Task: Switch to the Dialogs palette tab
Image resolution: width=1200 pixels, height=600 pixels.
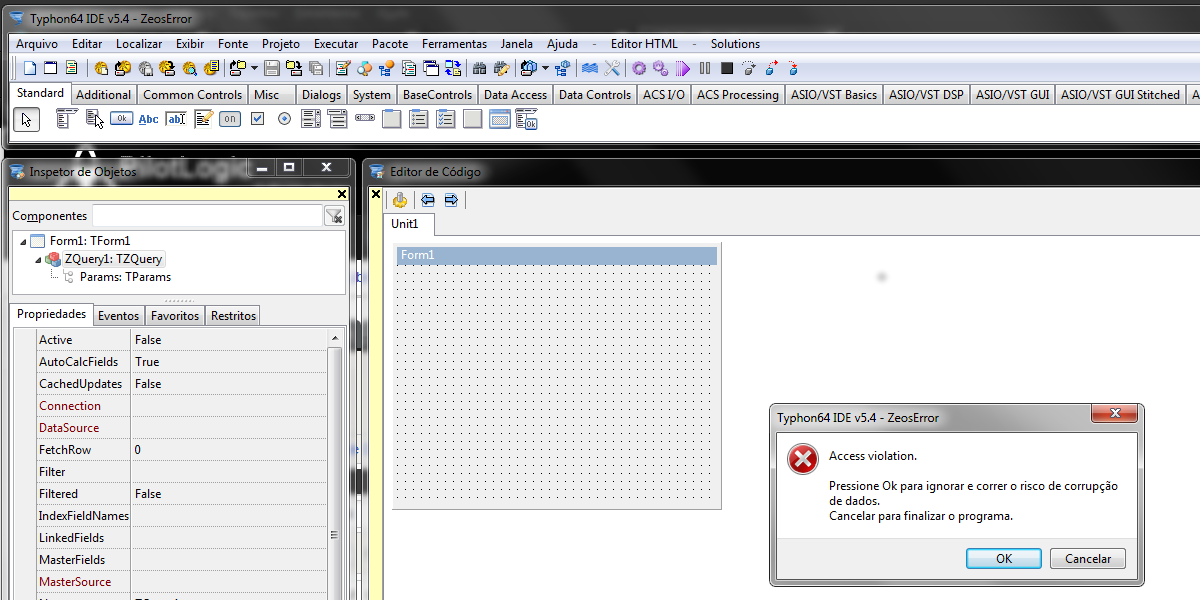Action: click(321, 95)
